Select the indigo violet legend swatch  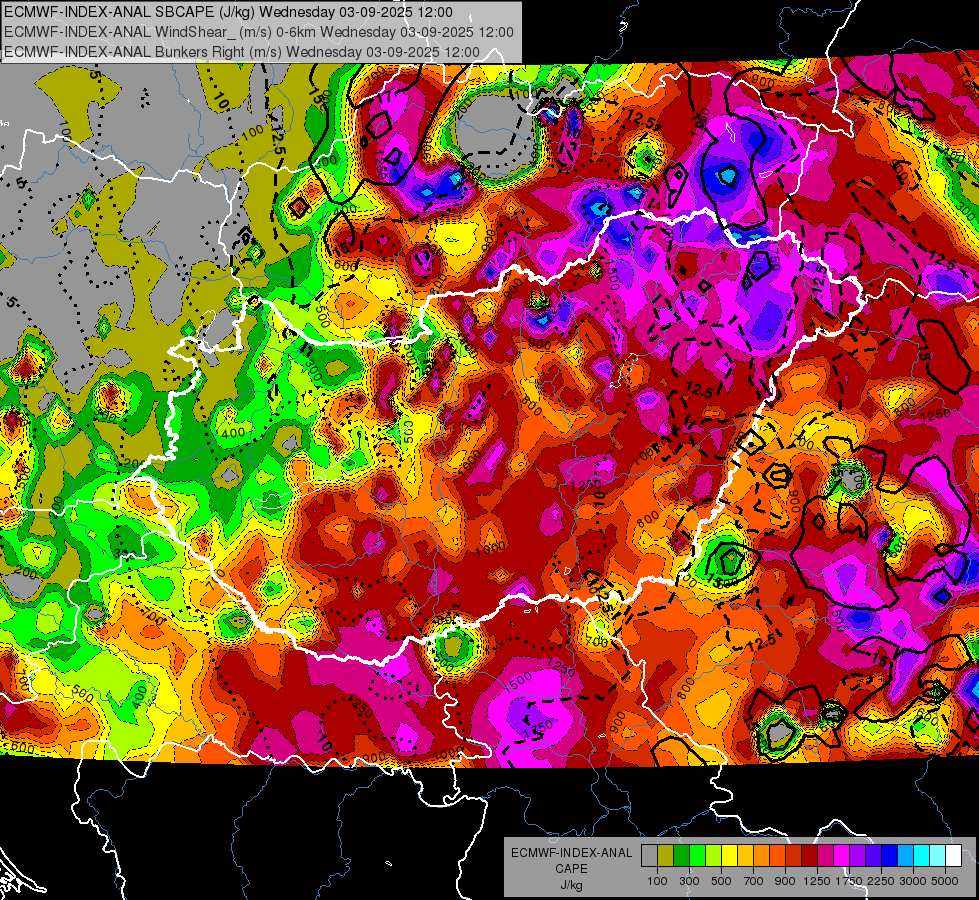point(873,856)
